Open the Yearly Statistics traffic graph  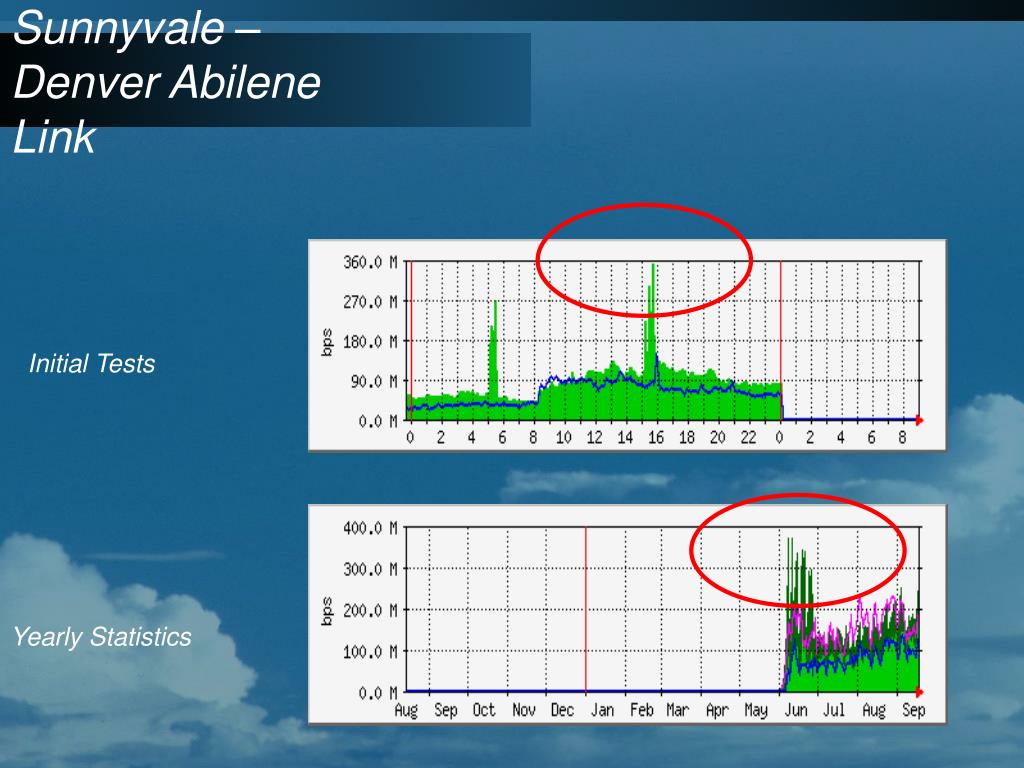pyautogui.click(x=627, y=614)
